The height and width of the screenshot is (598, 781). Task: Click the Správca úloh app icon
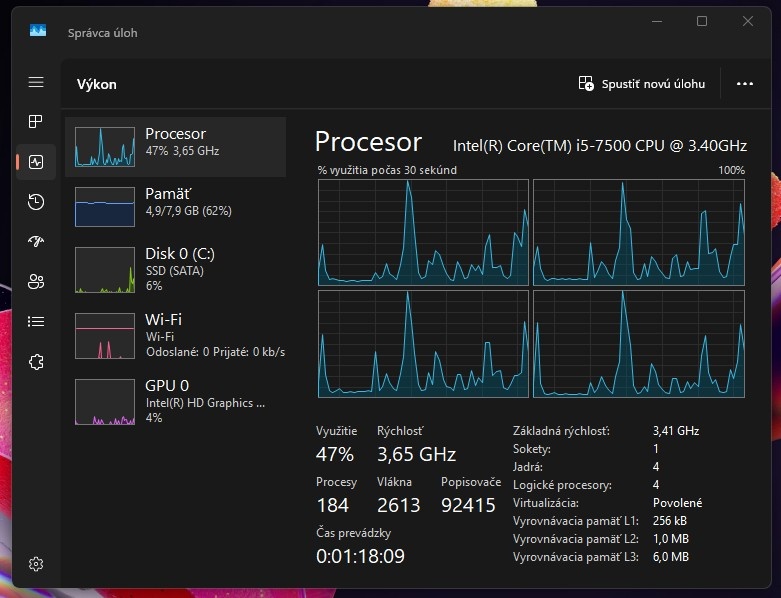[38, 32]
